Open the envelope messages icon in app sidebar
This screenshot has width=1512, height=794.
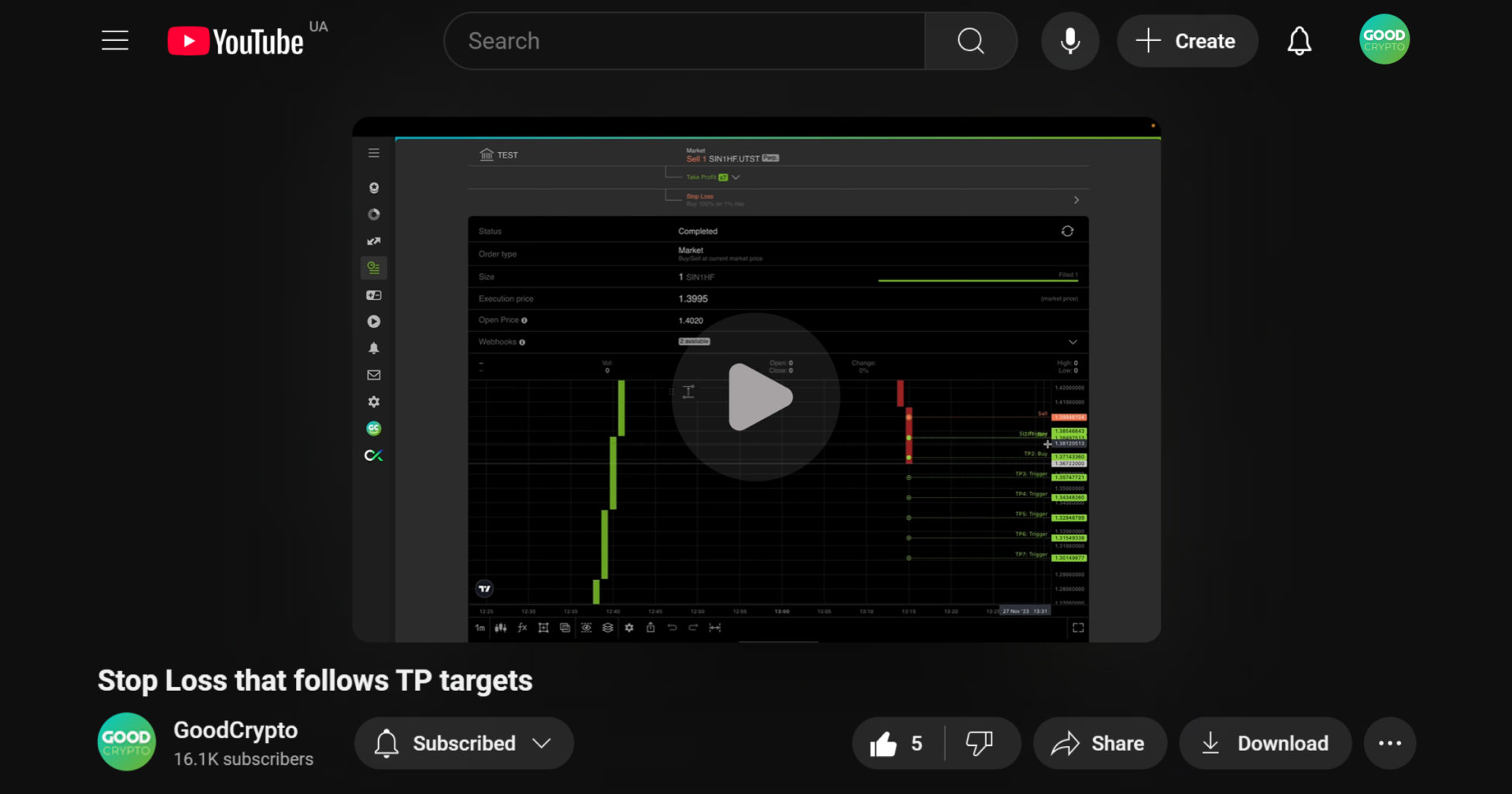coord(373,374)
